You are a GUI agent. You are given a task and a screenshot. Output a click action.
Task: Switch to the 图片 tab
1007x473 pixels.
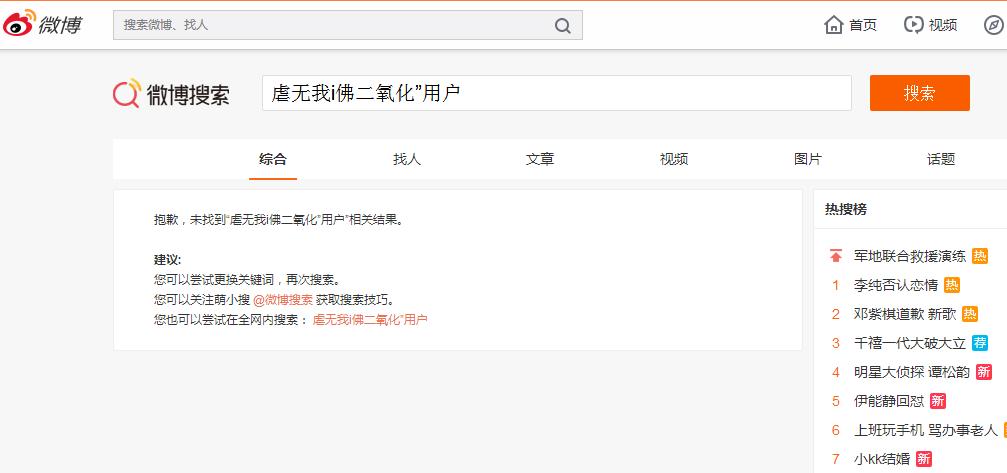pos(807,159)
